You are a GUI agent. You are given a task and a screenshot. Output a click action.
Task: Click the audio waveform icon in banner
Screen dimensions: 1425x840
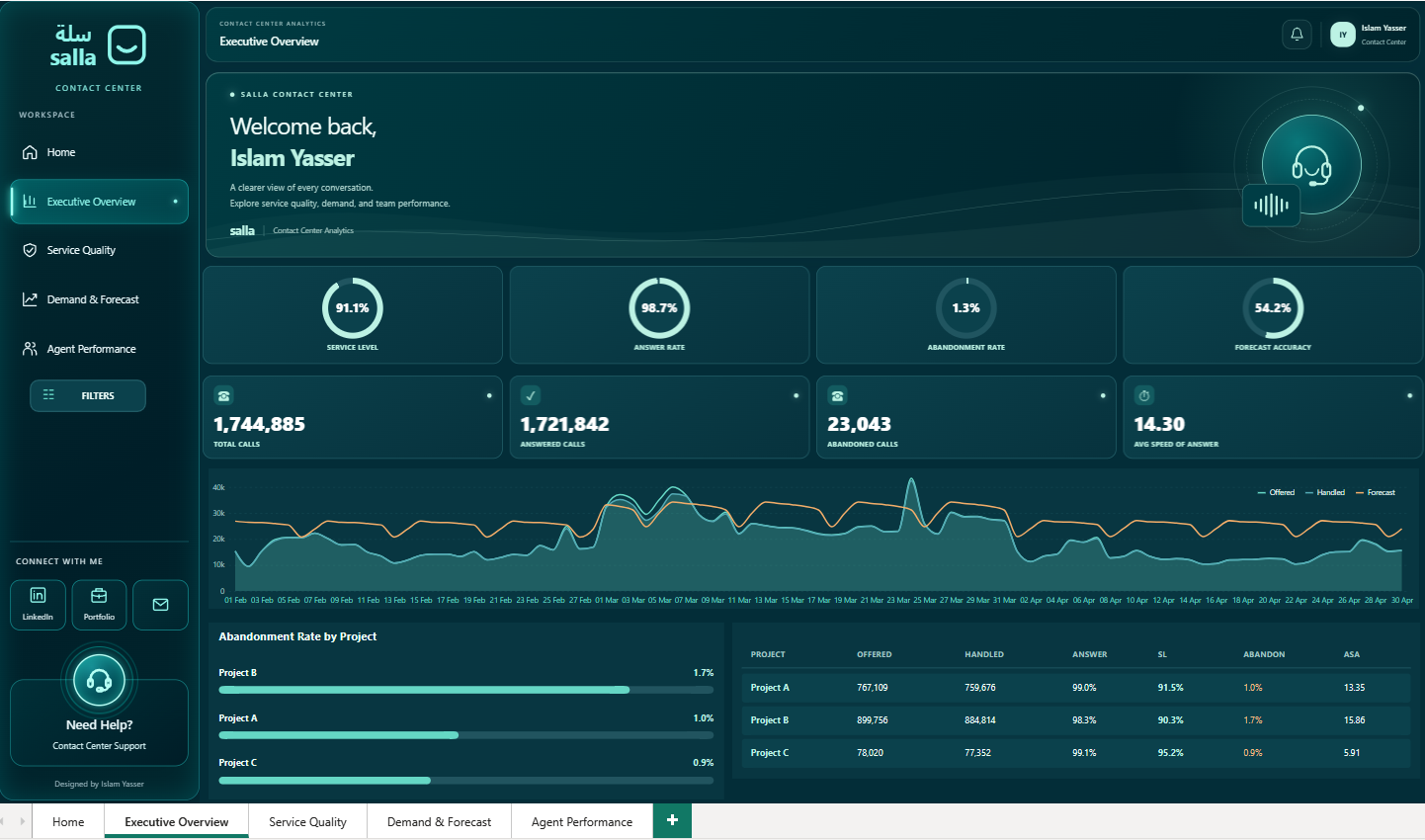[1271, 206]
